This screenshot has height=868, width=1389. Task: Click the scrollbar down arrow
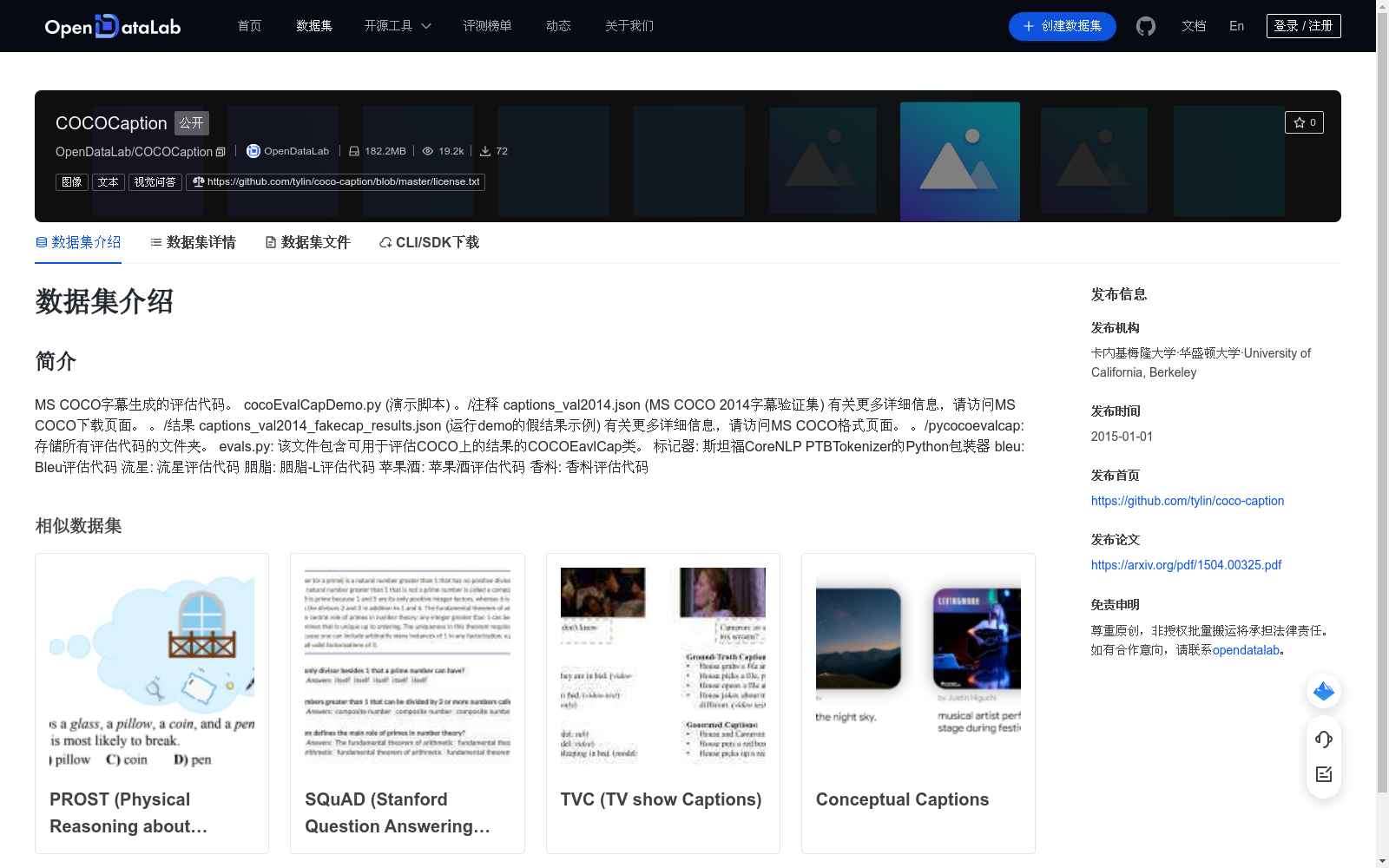[1382, 861]
